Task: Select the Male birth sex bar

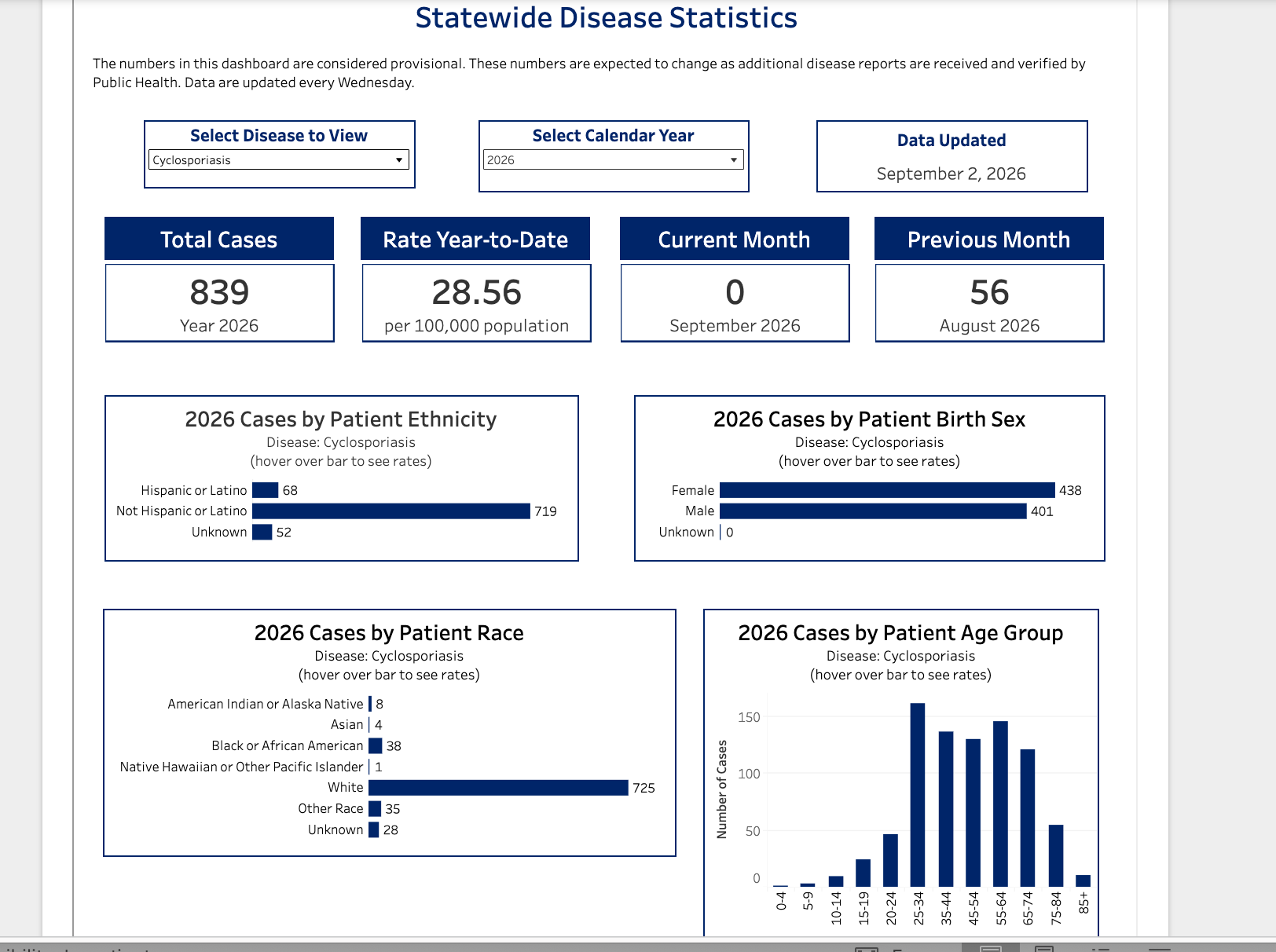Action: tap(873, 511)
